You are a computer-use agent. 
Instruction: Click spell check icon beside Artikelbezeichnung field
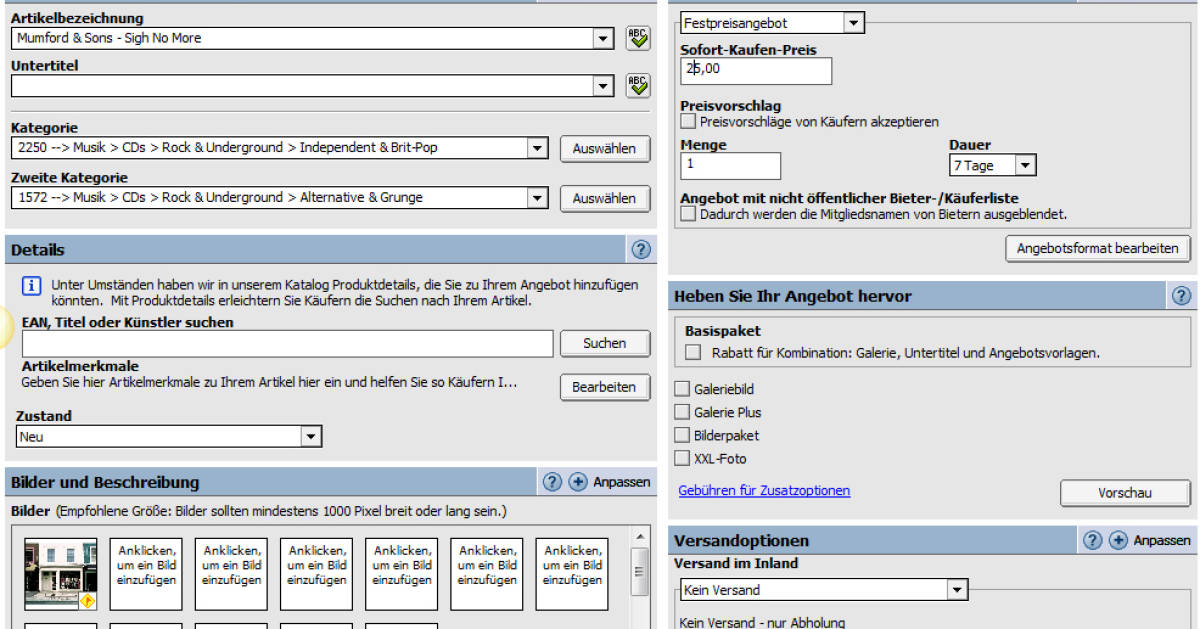point(637,38)
